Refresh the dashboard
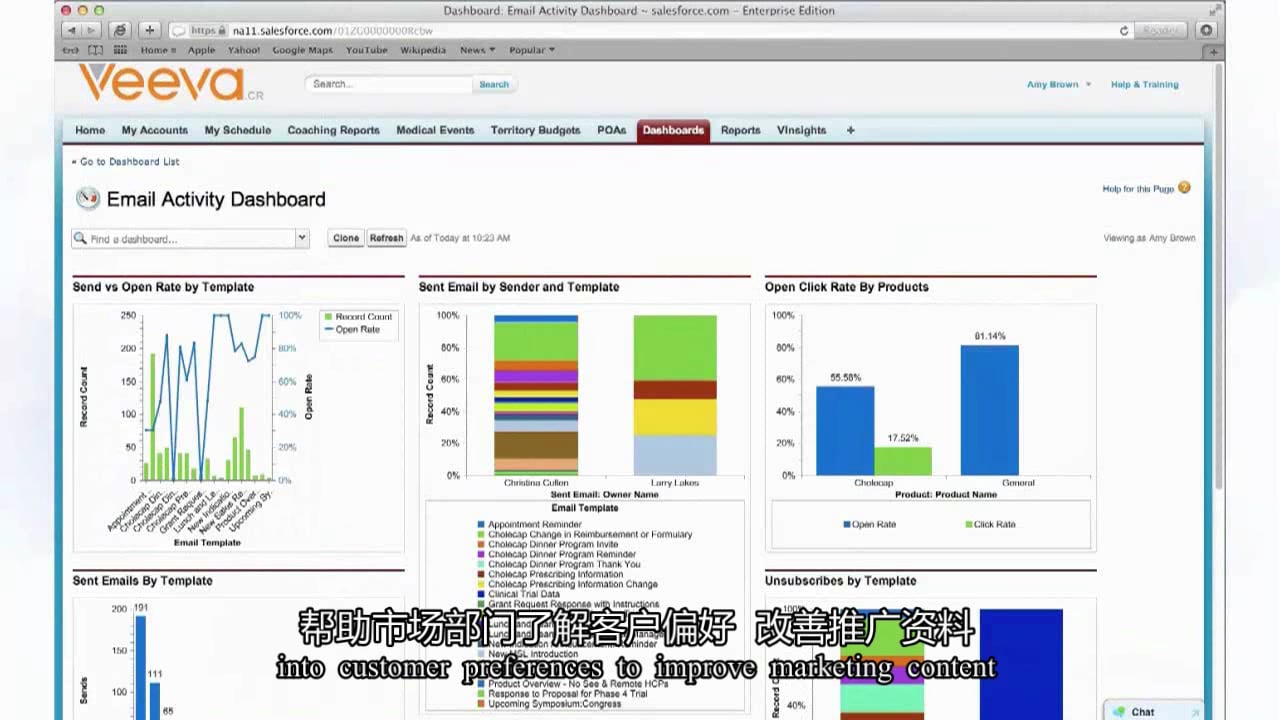This screenshot has height=720, width=1280. 386,238
